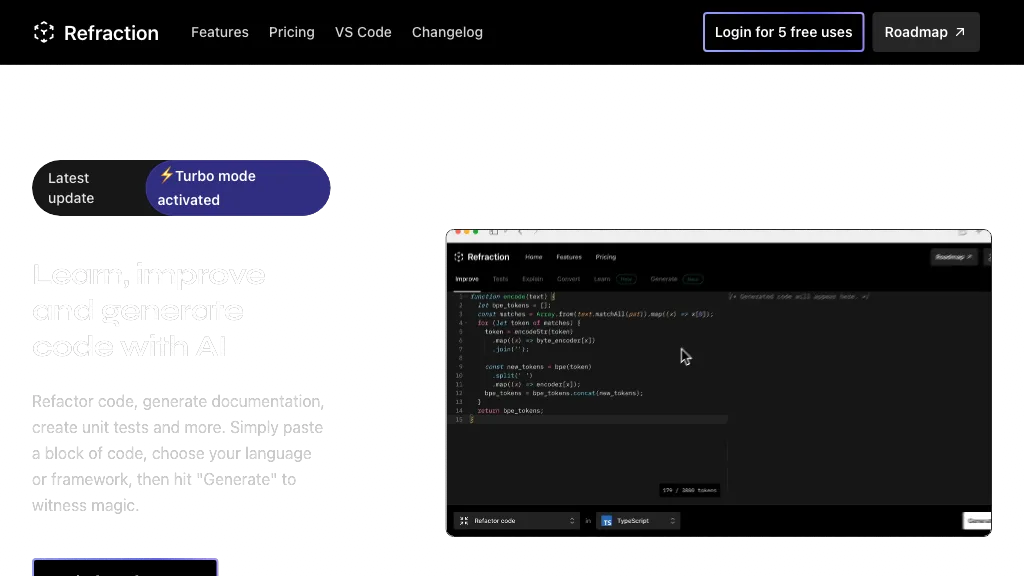Open the Pricing page from top navigation
Viewport: 1024px width, 576px height.
(x=292, y=32)
